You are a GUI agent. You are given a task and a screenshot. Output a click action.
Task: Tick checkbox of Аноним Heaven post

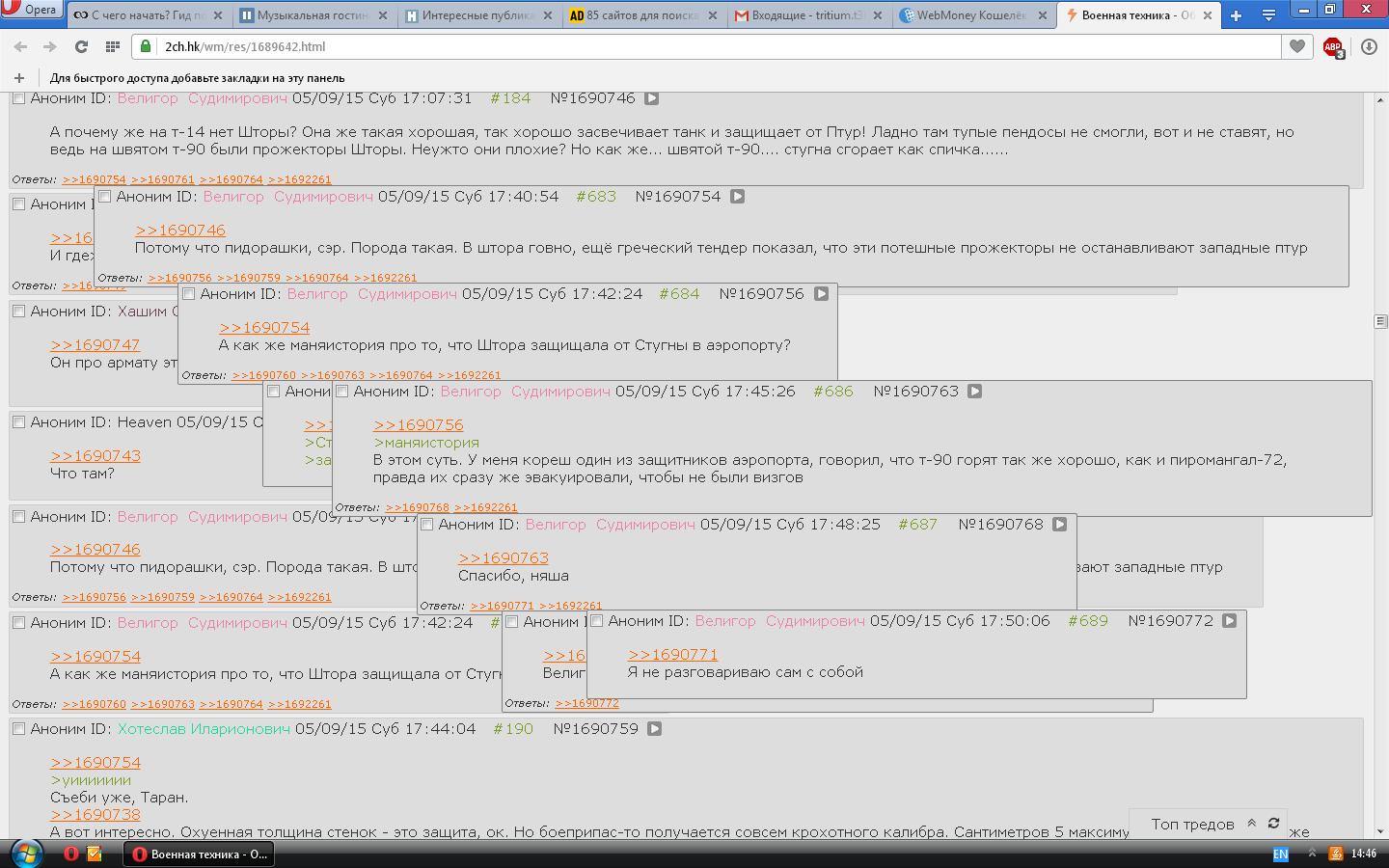pyautogui.click(x=18, y=422)
